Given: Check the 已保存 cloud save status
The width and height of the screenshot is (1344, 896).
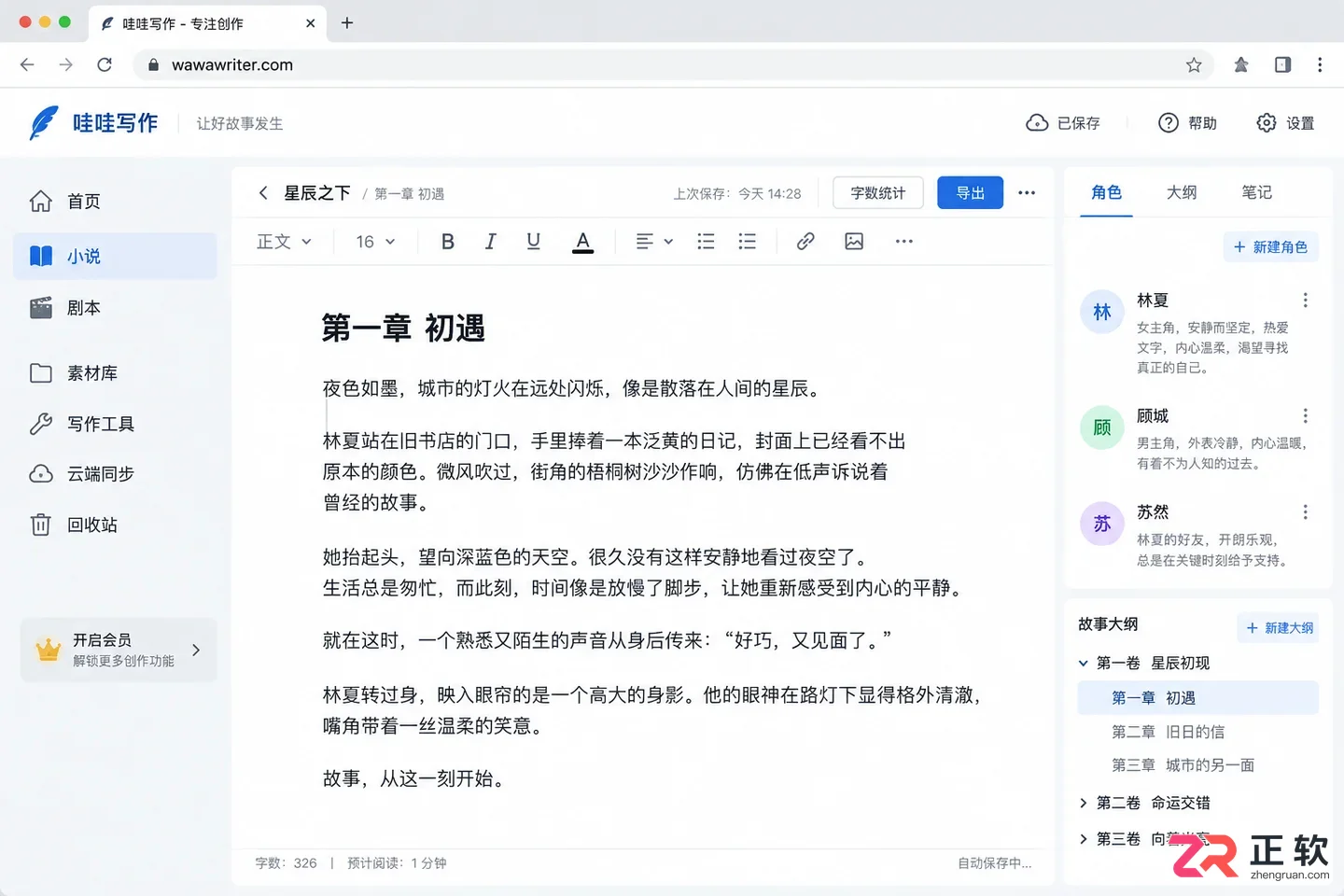Looking at the screenshot, I should 1063,123.
